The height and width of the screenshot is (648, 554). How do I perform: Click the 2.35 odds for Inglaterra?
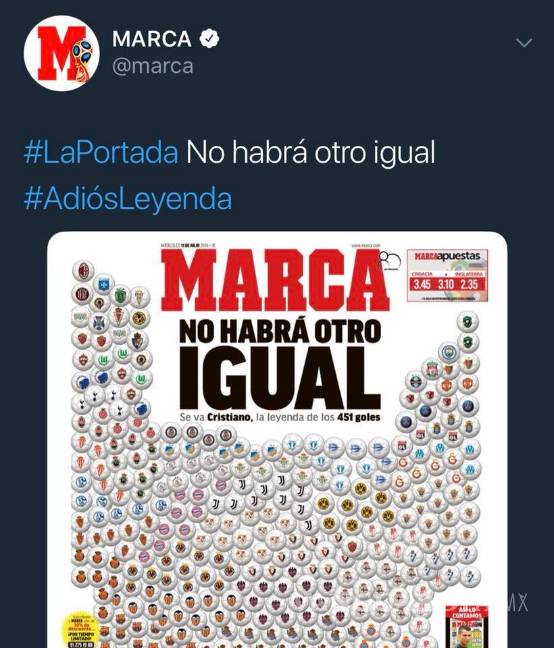click(x=469, y=285)
